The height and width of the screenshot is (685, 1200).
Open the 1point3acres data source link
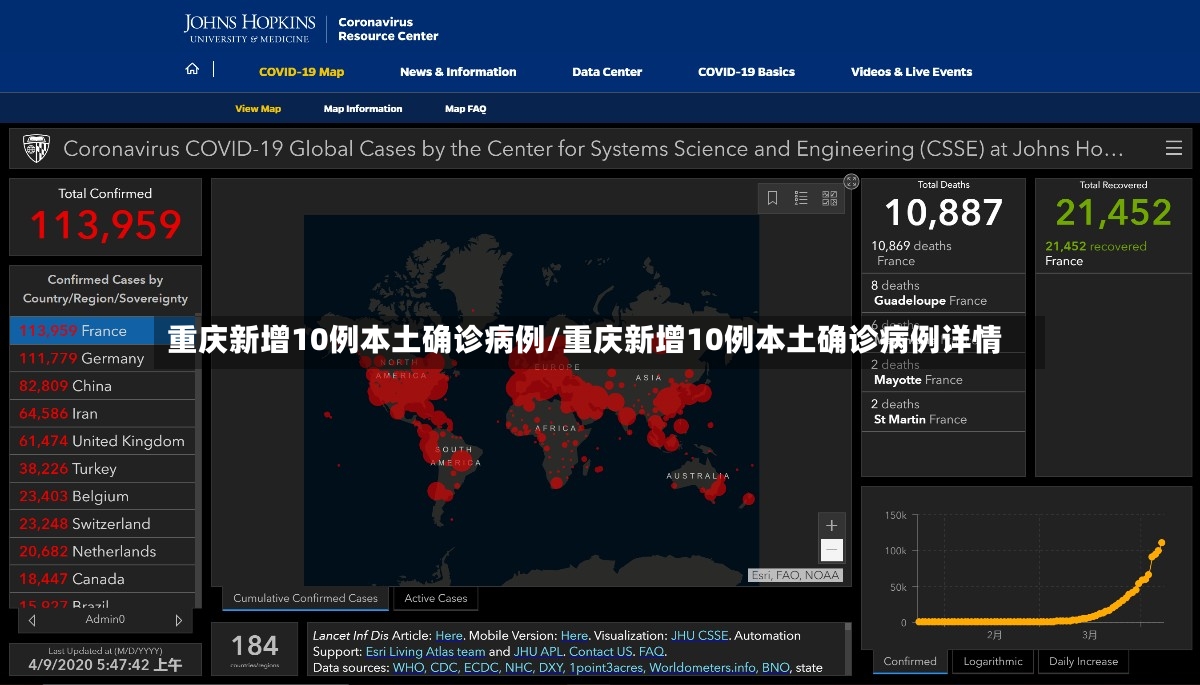coord(605,667)
